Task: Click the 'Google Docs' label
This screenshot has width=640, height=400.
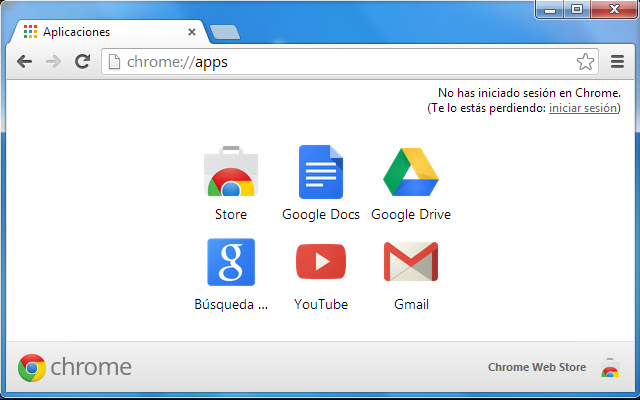Action: [321, 215]
